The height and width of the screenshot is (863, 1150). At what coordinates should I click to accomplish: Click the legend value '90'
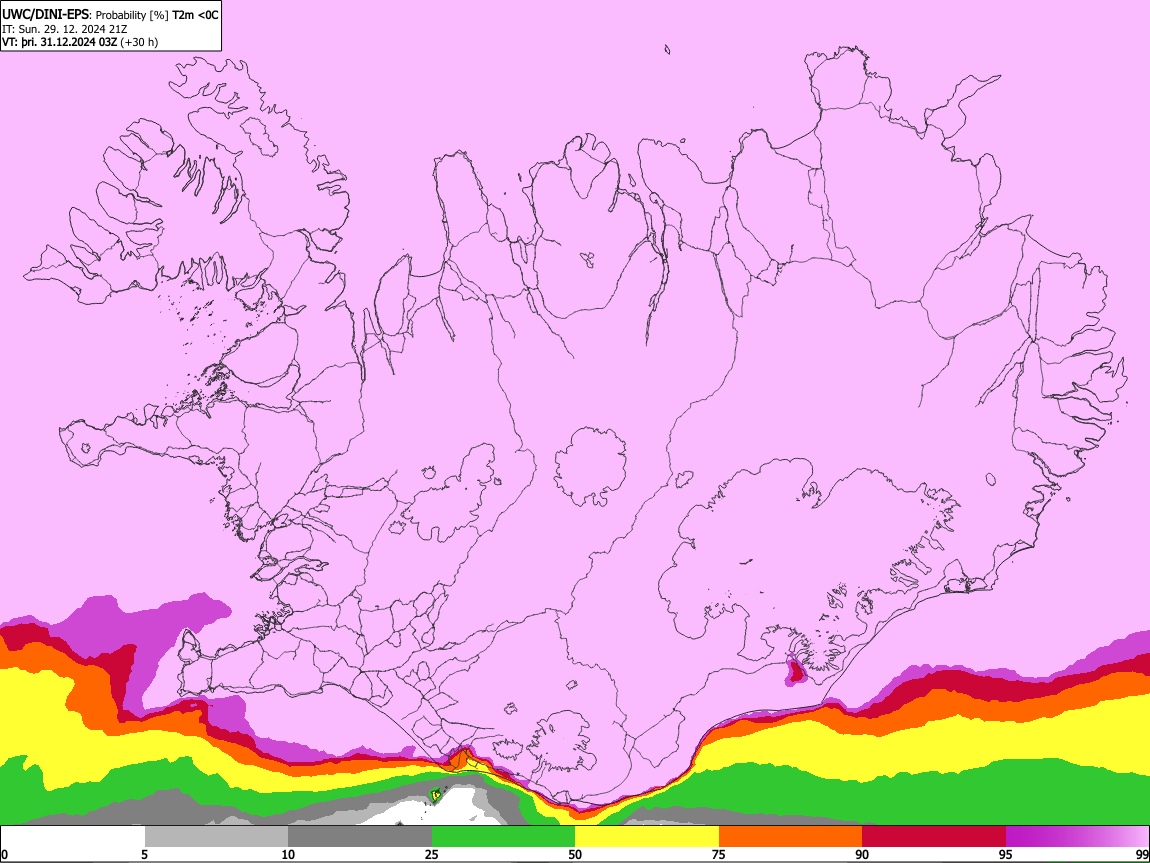[x=862, y=855]
